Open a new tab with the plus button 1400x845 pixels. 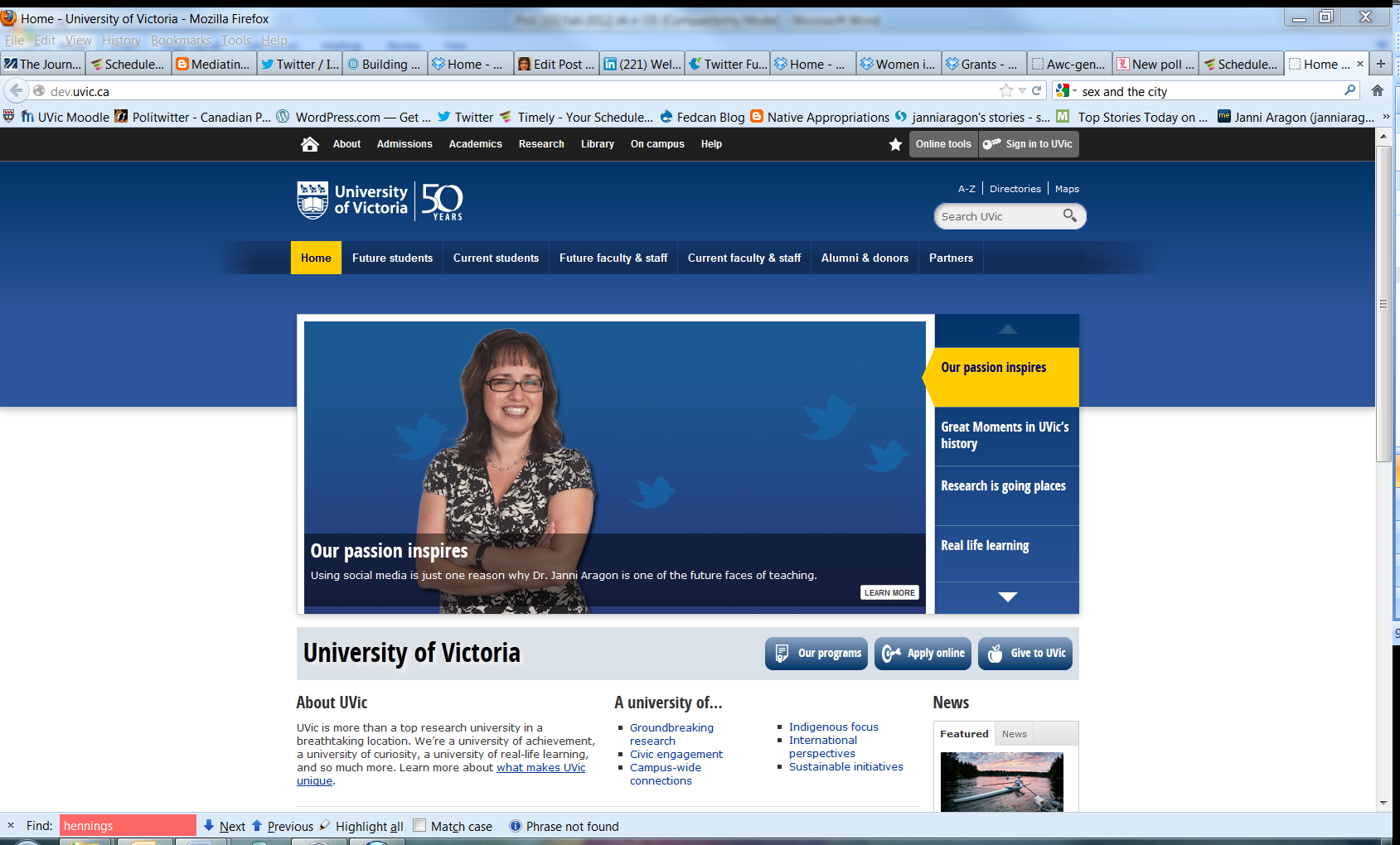pos(1381,64)
